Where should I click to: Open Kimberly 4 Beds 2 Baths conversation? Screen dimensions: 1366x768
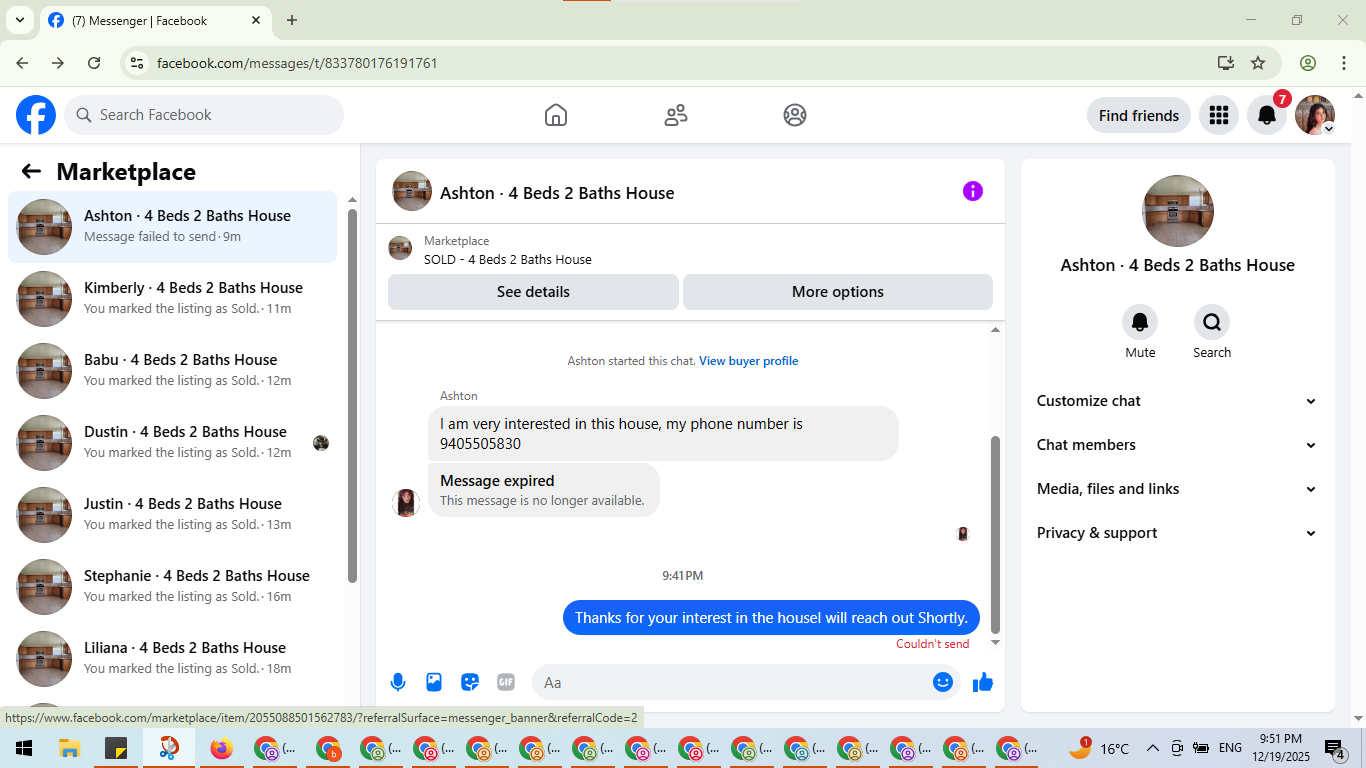point(173,299)
